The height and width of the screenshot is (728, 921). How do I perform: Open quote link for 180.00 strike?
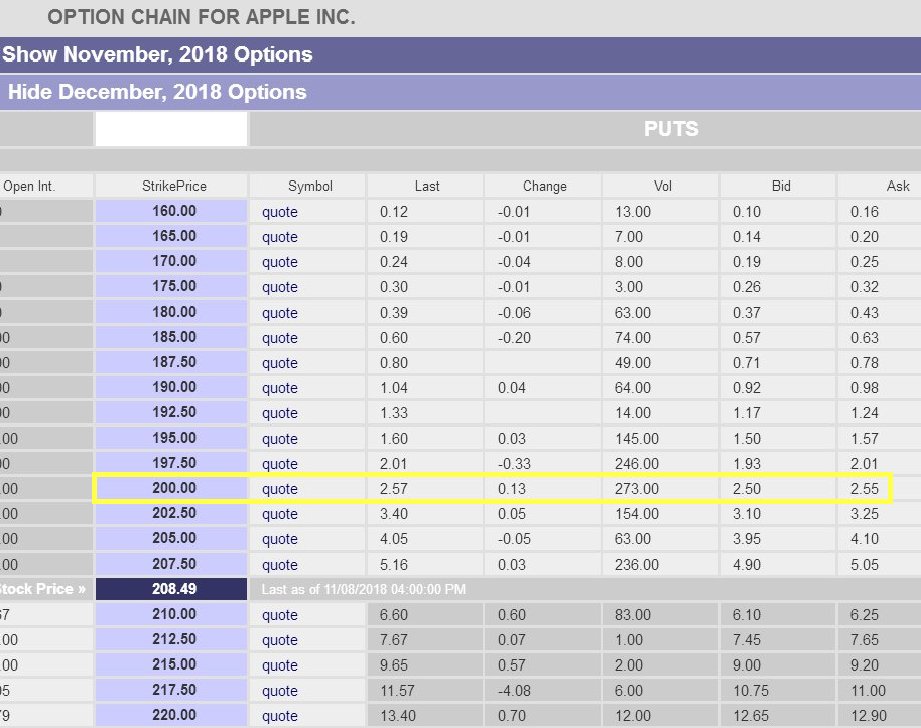point(280,313)
